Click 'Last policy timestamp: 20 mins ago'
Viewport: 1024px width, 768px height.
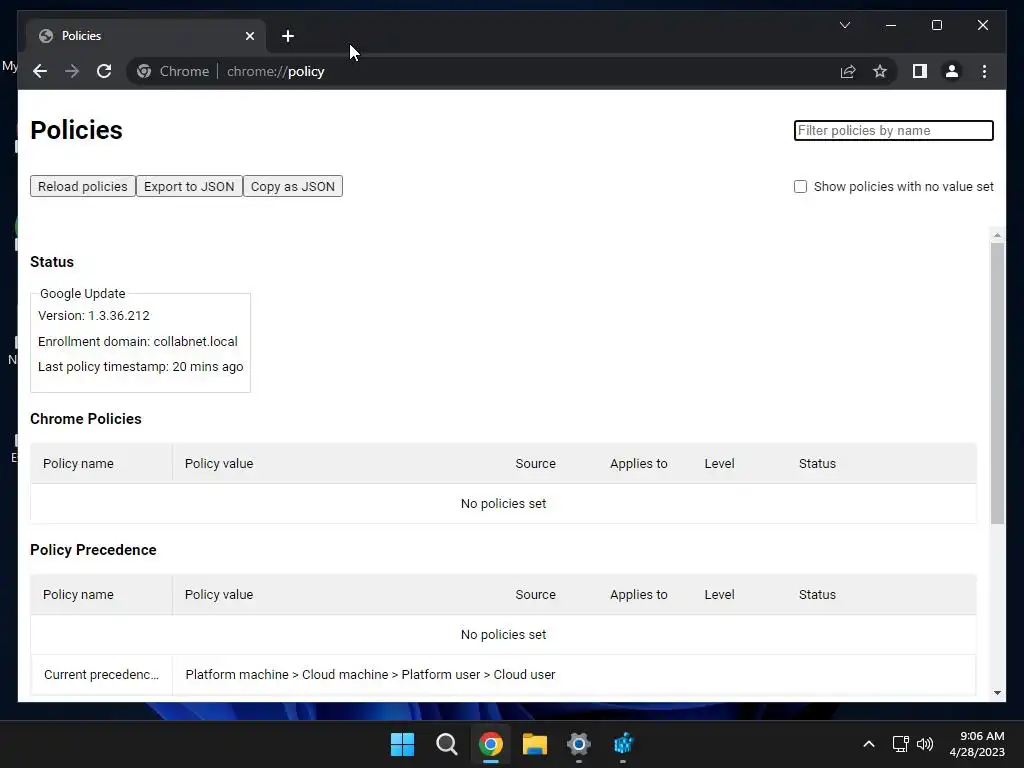click(140, 367)
